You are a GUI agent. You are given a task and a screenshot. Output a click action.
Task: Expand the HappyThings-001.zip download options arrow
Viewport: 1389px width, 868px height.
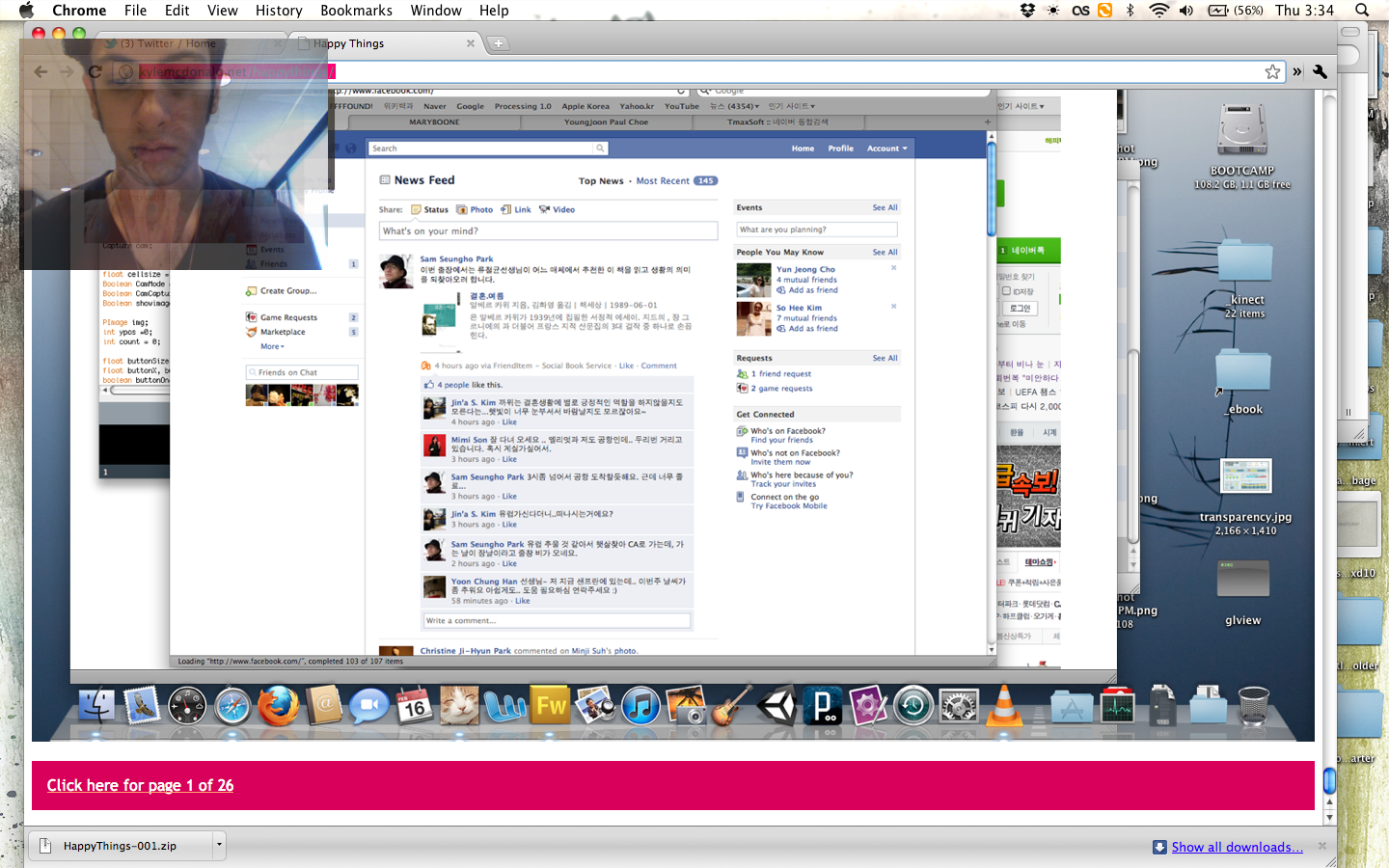click(x=219, y=846)
